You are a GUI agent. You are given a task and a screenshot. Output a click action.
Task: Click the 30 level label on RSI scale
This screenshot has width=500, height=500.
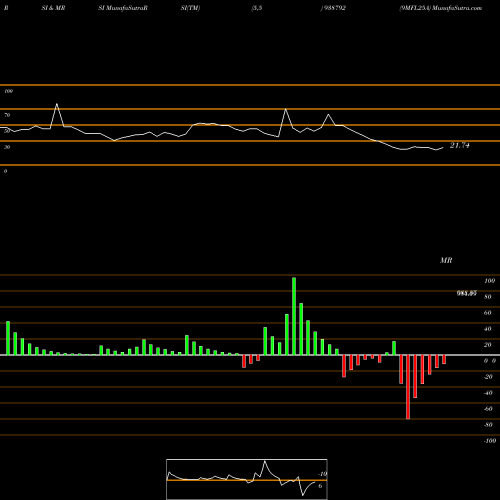coord(7,147)
